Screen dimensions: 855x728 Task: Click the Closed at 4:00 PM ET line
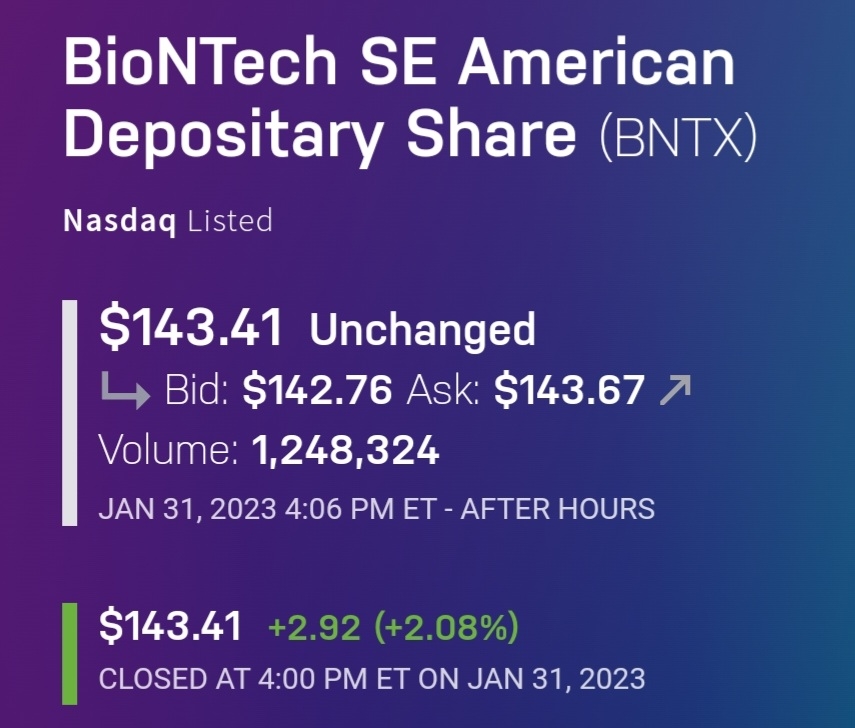coord(372,679)
